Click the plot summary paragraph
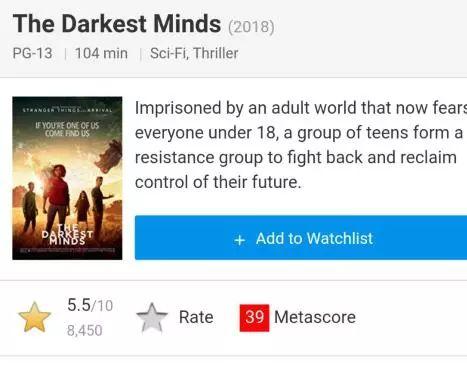467x367 pixels. point(301,145)
